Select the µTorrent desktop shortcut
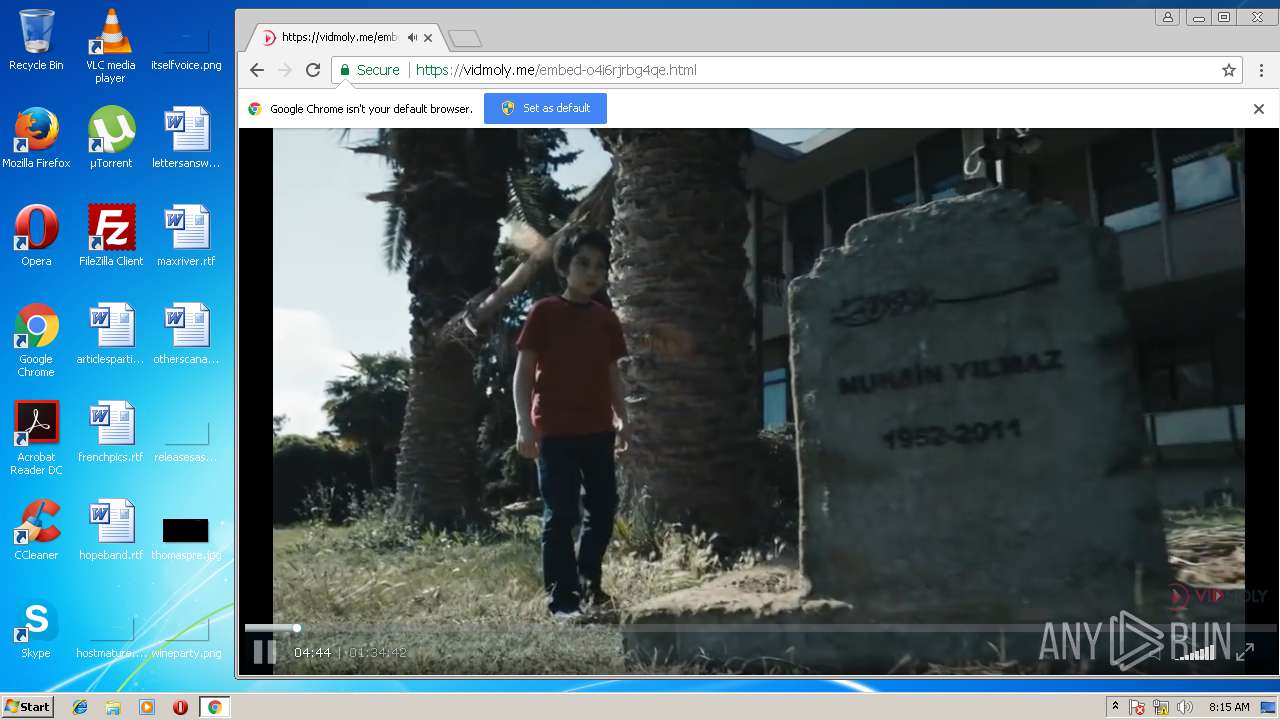 pyautogui.click(x=110, y=138)
